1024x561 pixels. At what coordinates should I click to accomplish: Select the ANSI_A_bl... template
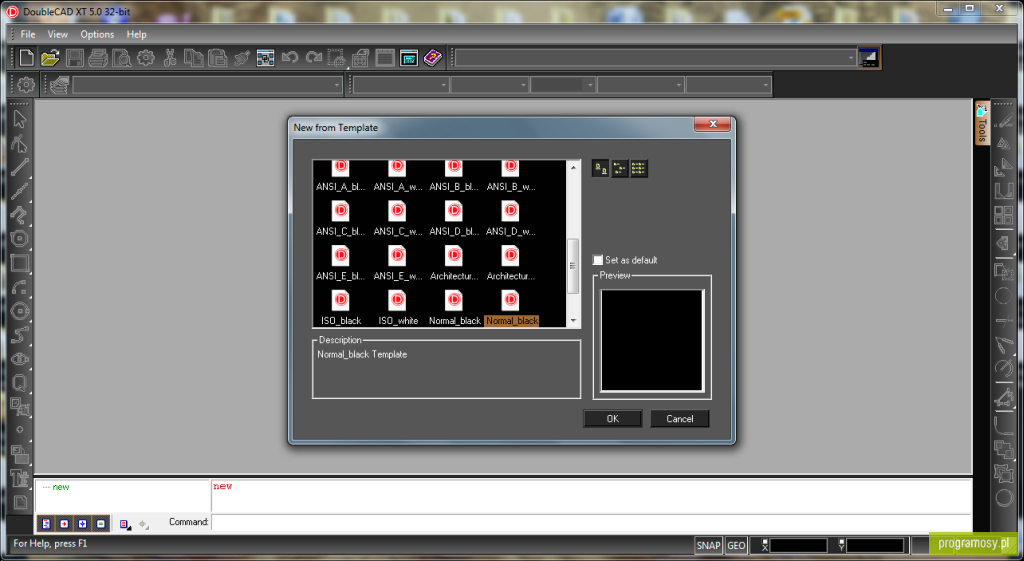click(341, 176)
